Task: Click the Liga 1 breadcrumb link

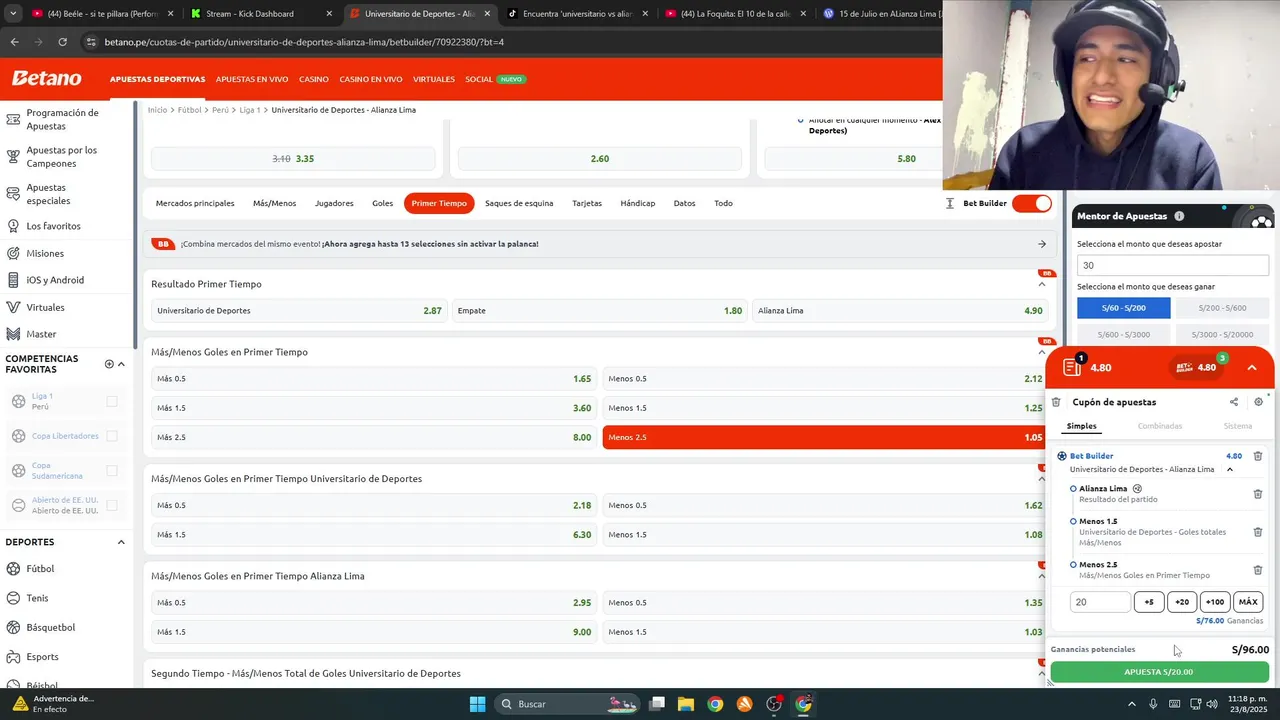Action: [x=250, y=110]
